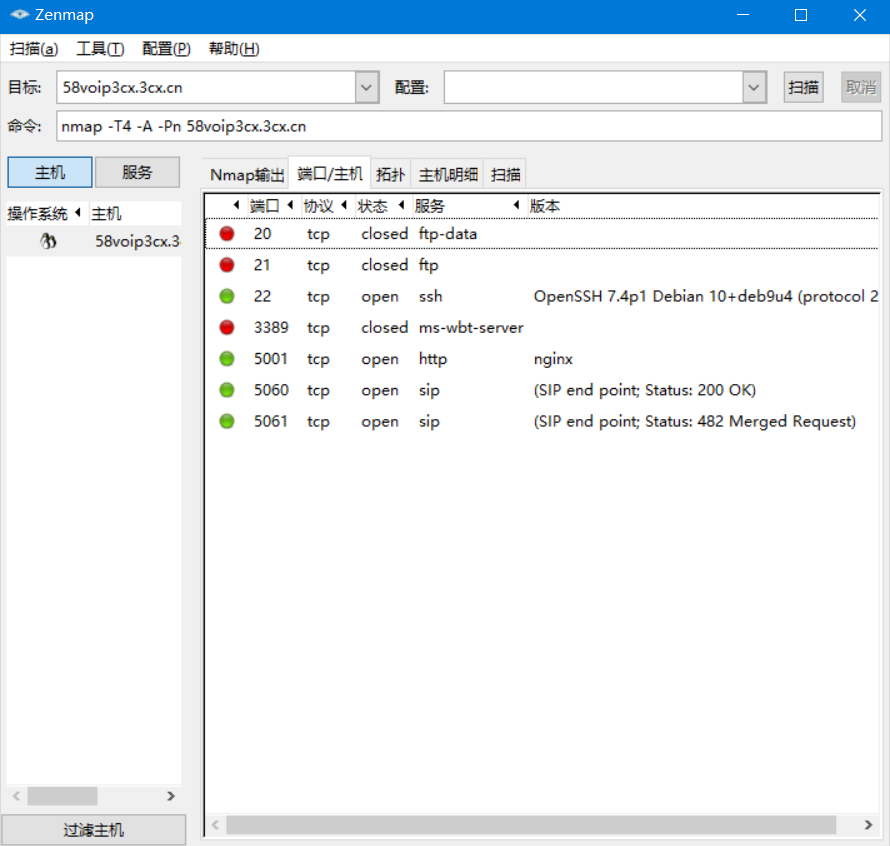
Task: Click the Linux penguin OS icon for host
Action: click(48, 241)
